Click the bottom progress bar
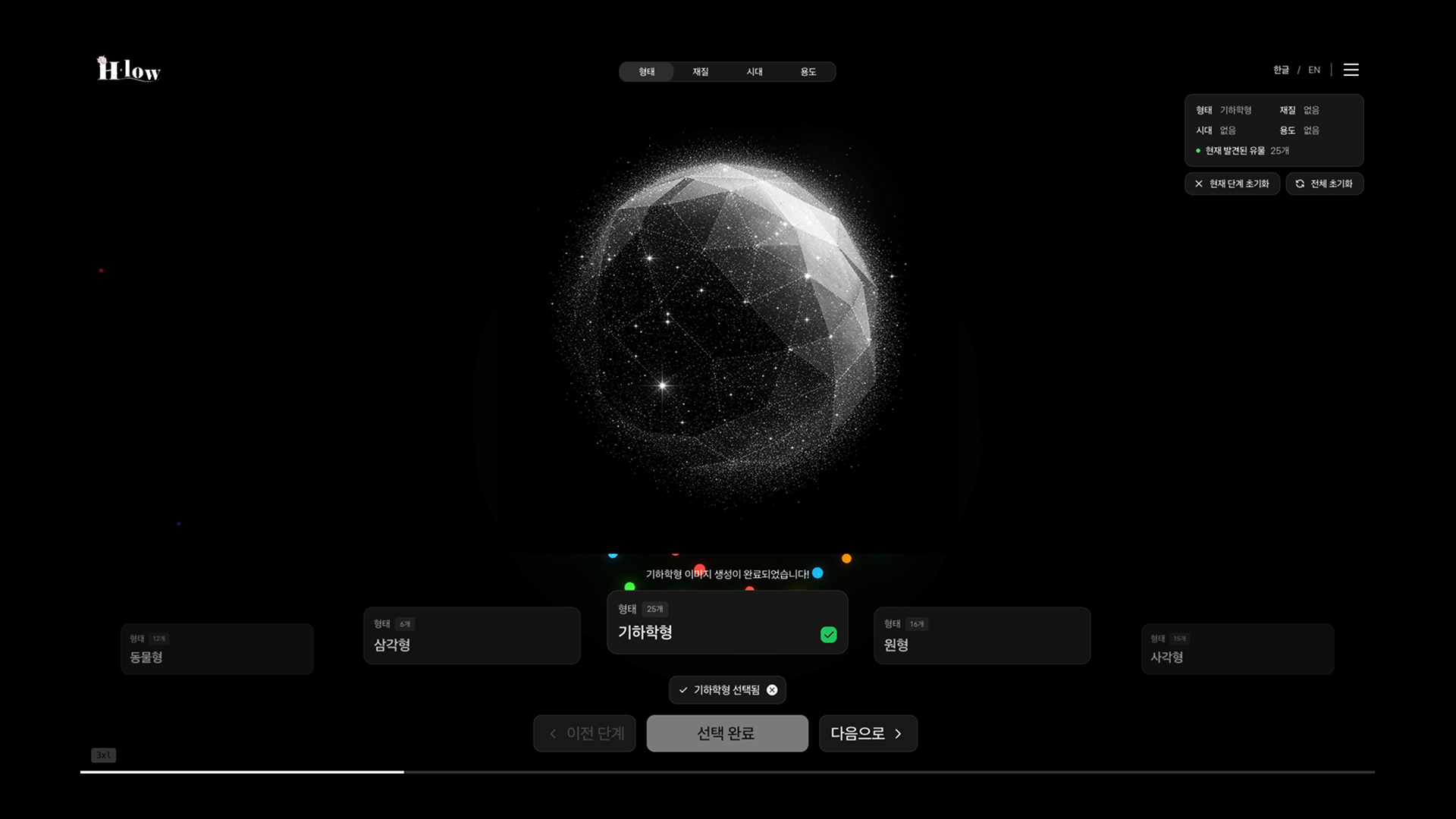1456x819 pixels. pos(727,772)
